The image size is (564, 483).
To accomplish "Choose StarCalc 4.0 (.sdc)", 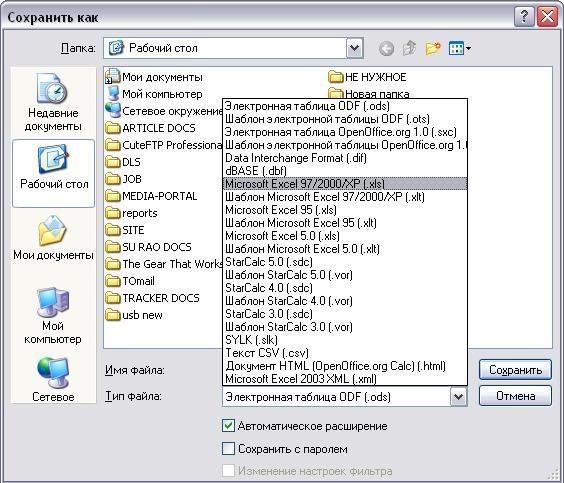I will (x=345, y=288).
